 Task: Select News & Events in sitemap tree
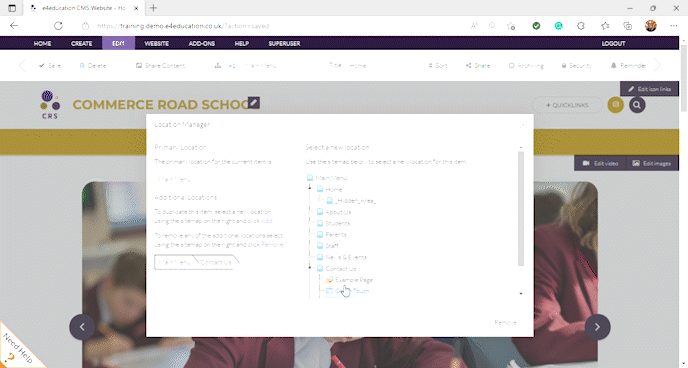tap(346, 257)
